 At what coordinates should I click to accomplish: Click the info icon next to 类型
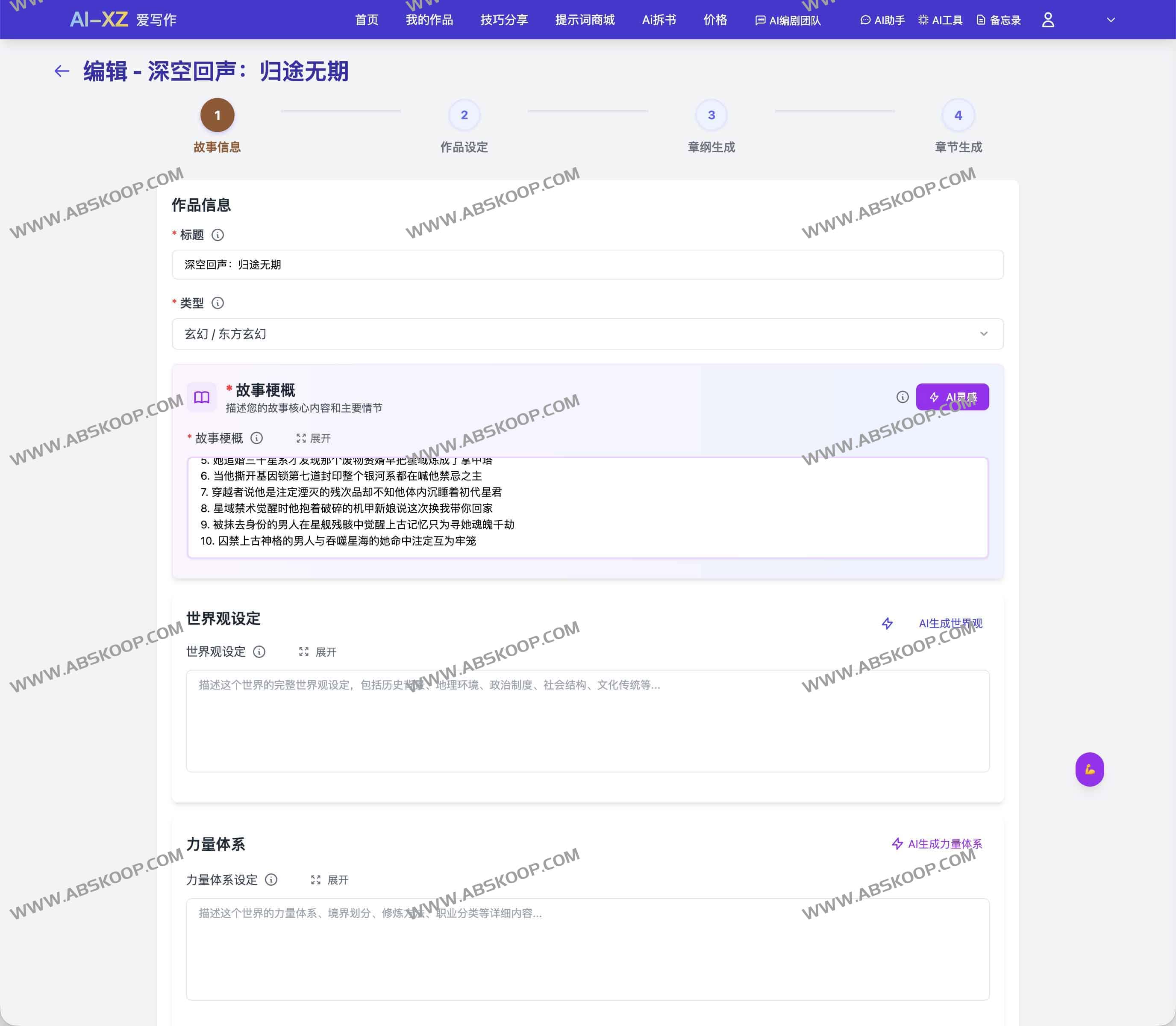(x=218, y=303)
